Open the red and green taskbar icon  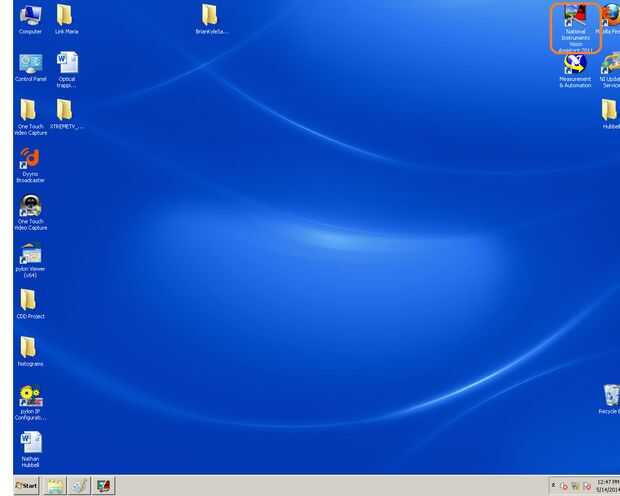tap(103, 486)
